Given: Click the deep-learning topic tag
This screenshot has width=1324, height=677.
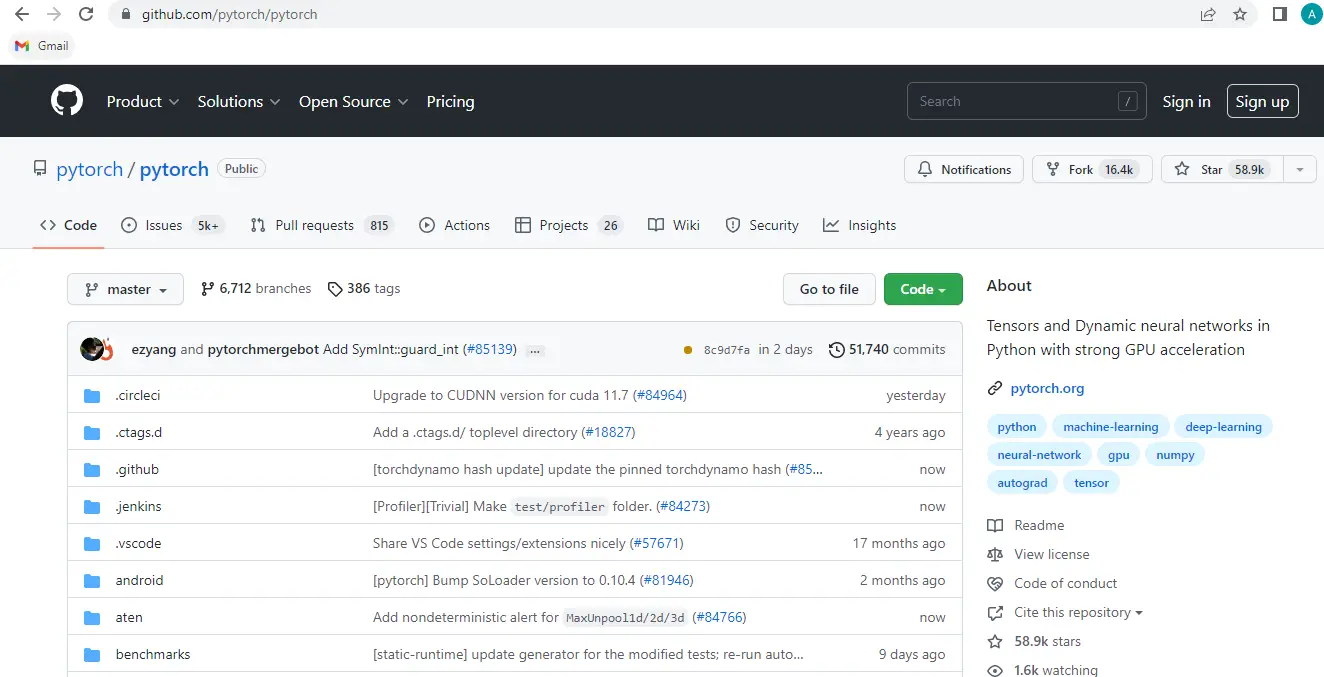Looking at the screenshot, I should point(1223,427).
